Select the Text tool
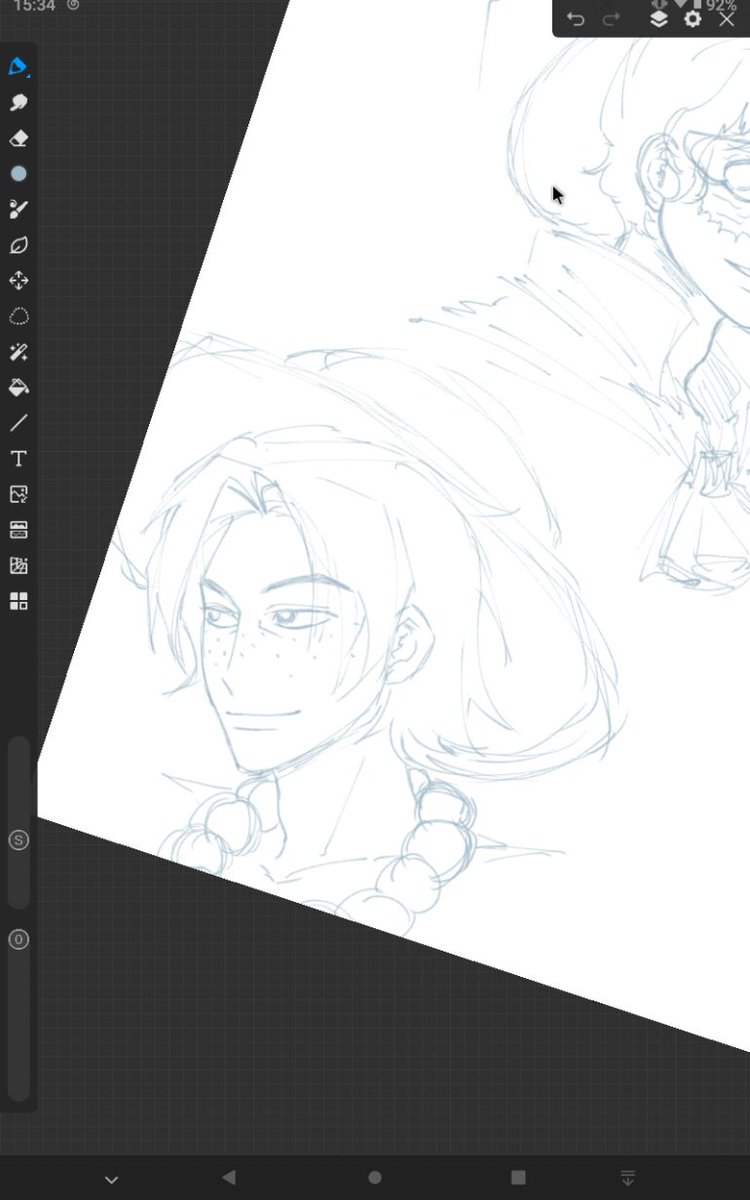The image size is (750, 1200). pyautogui.click(x=18, y=459)
